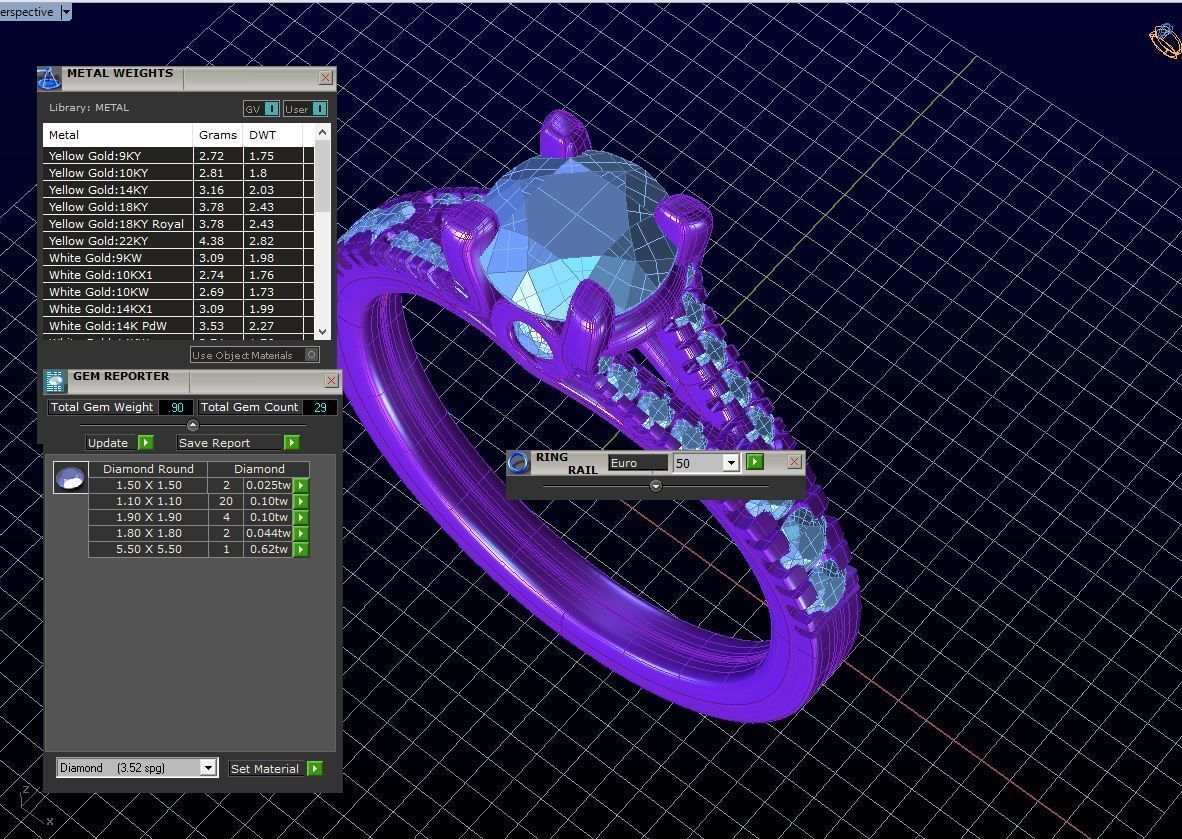Click green arrow in 5.50 X 5.50 row
Image resolution: width=1182 pixels, height=839 pixels.
[301, 550]
